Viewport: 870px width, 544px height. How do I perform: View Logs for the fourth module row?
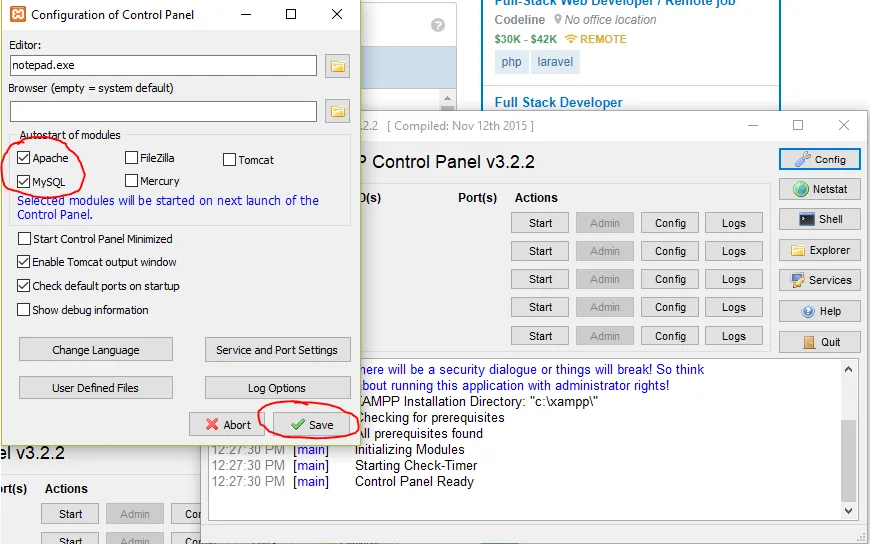734,307
